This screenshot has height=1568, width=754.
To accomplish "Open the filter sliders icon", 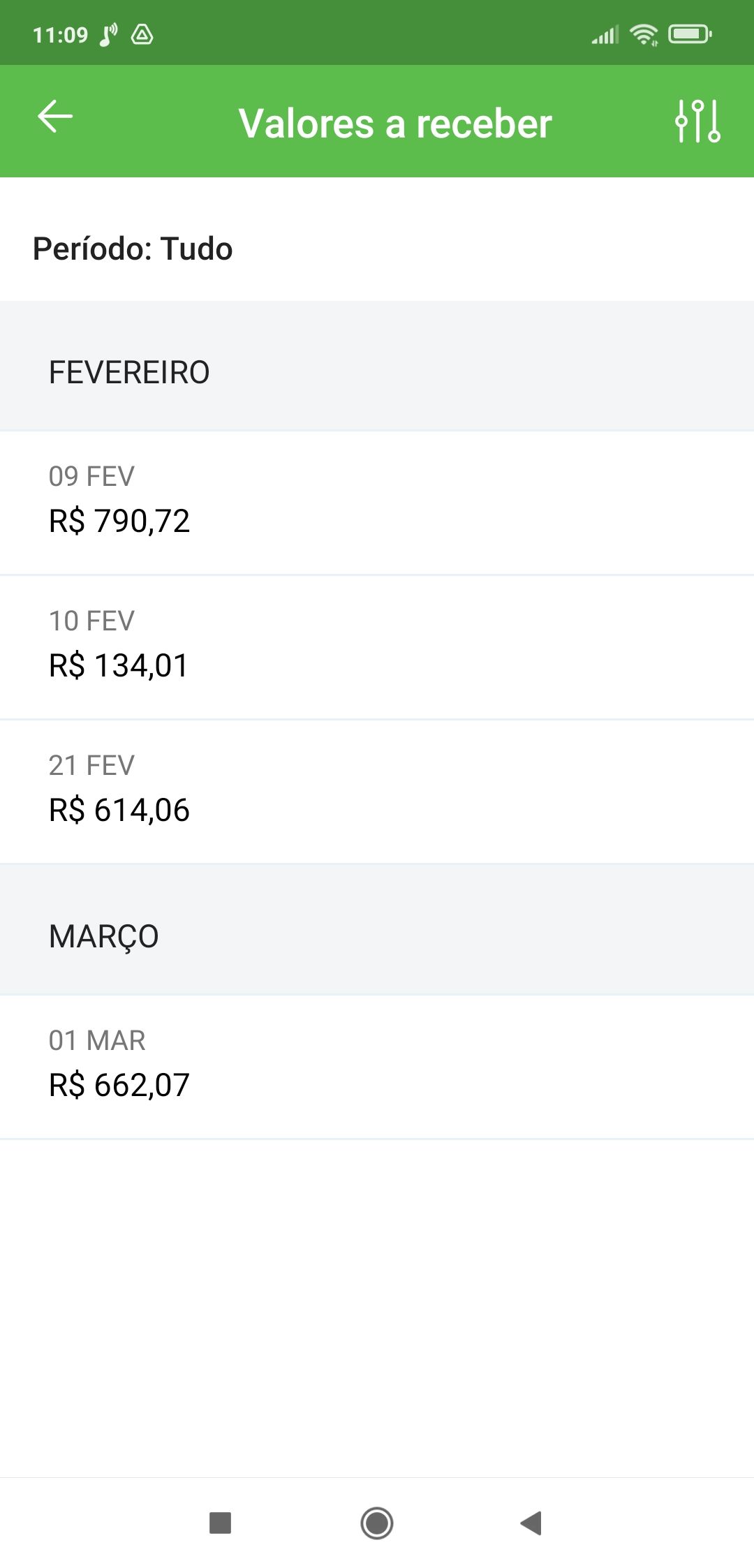I will click(697, 121).
